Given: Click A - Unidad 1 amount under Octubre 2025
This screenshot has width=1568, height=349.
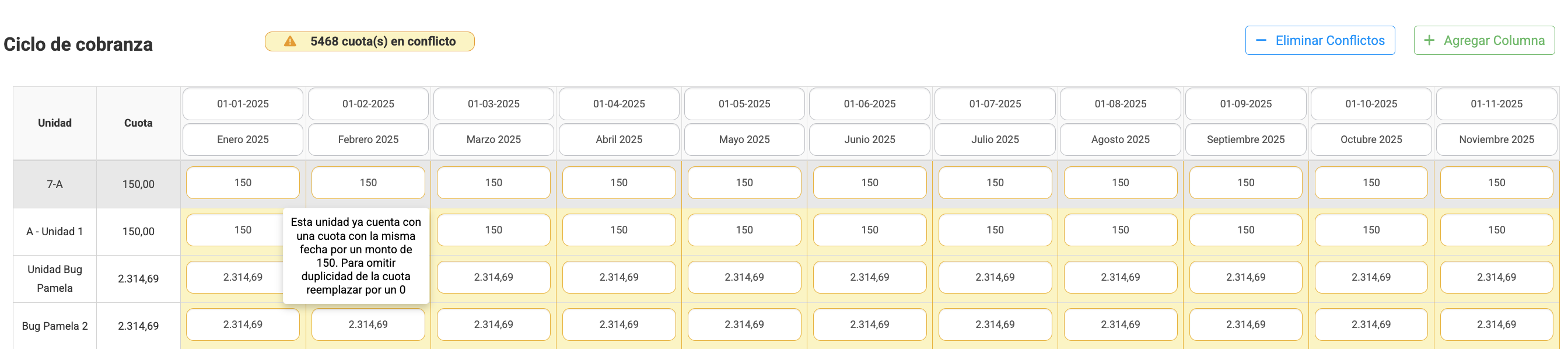Looking at the screenshot, I should click(1371, 230).
